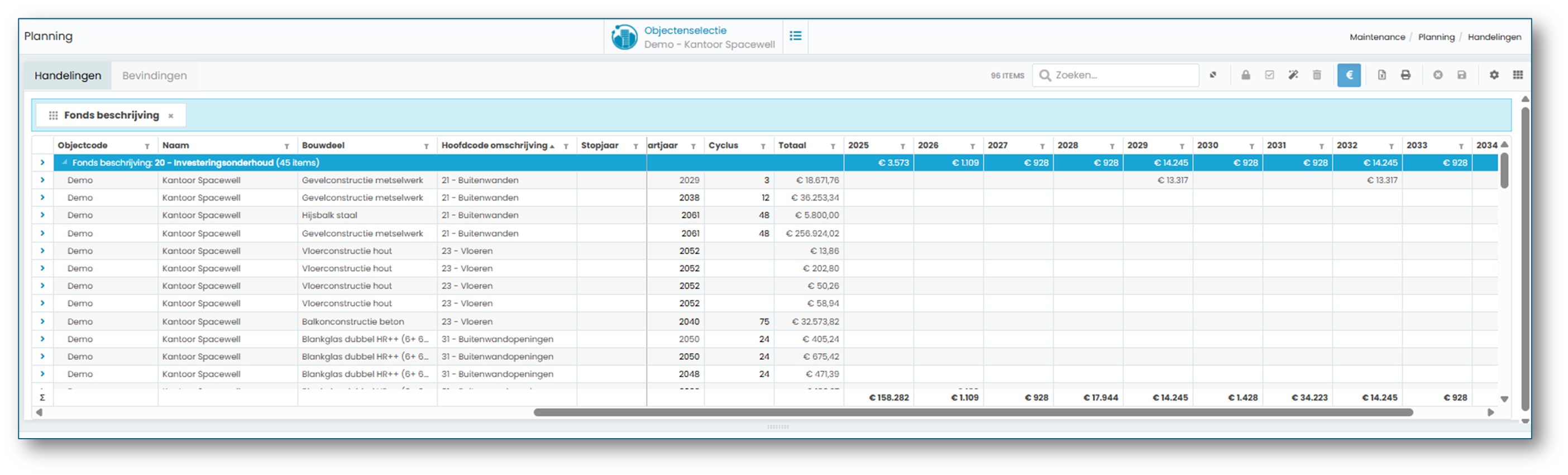Sort by Hoofdcode omschrijving column header
Viewport: 1568px width, 475px height.
tap(494, 145)
